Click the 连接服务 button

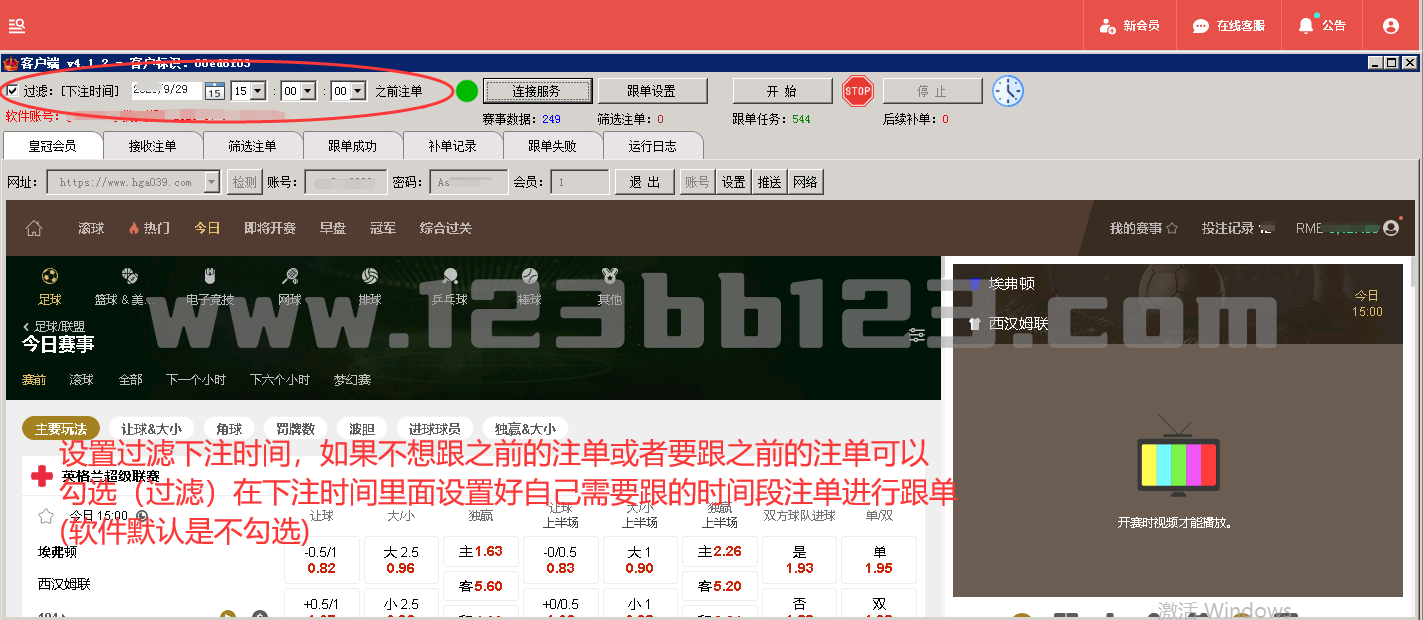click(x=536, y=91)
